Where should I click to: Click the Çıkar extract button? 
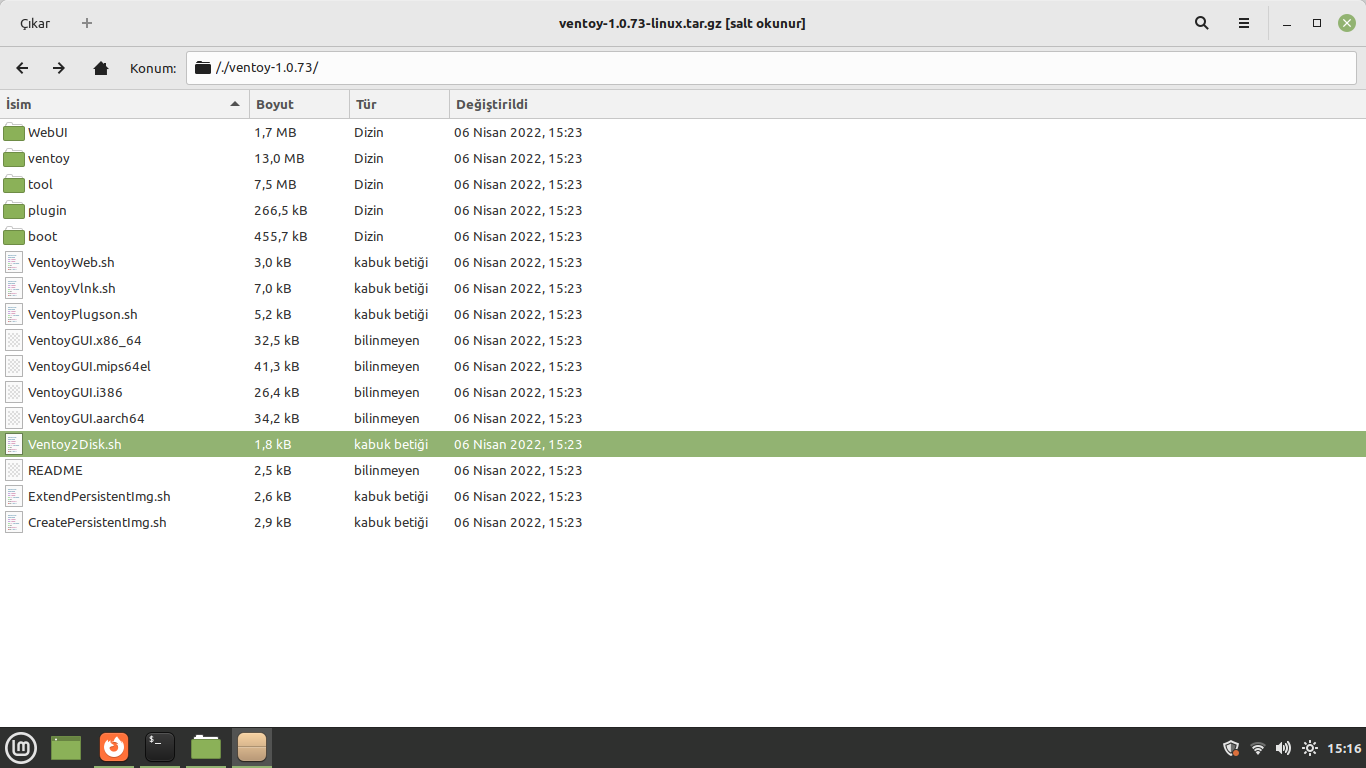point(35,23)
